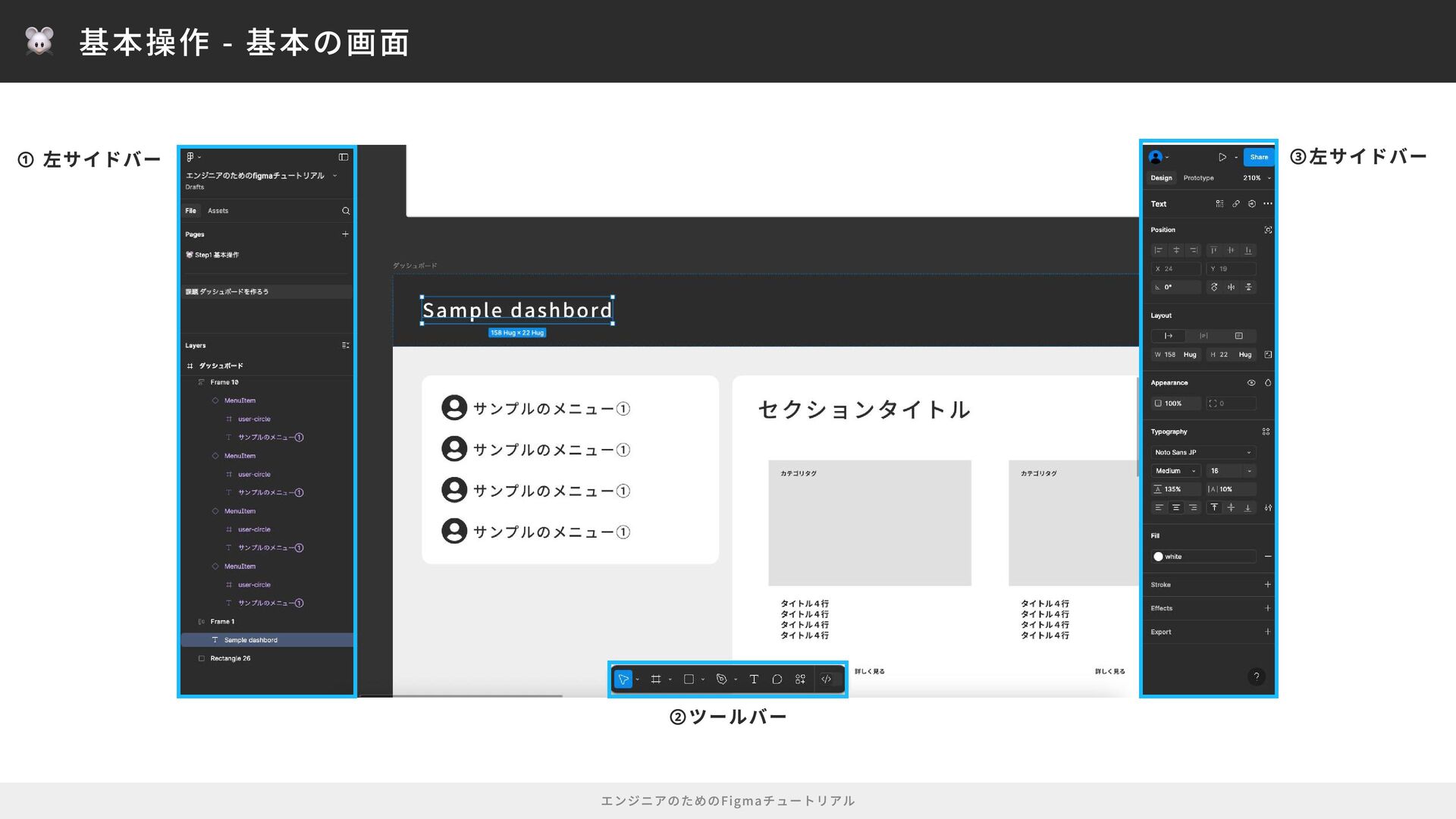Set text align right
Image resolution: width=1456 pixels, height=819 pixels.
click(1194, 508)
